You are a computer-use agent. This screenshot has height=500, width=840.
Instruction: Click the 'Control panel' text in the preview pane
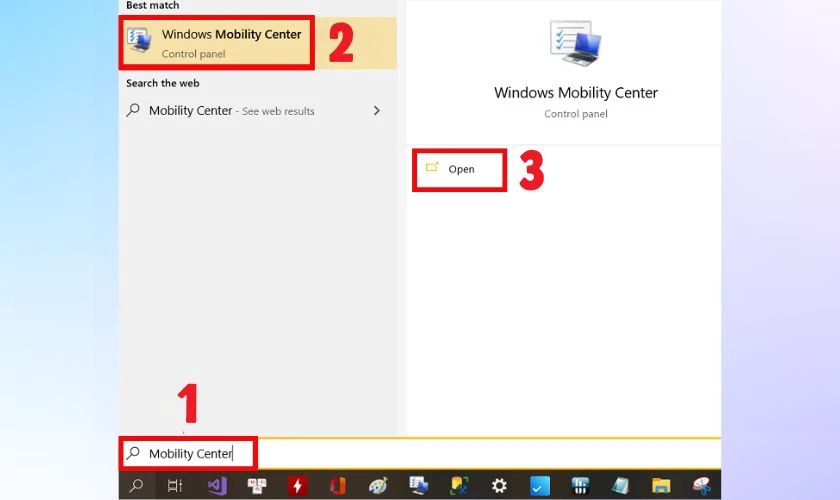click(x=576, y=114)
